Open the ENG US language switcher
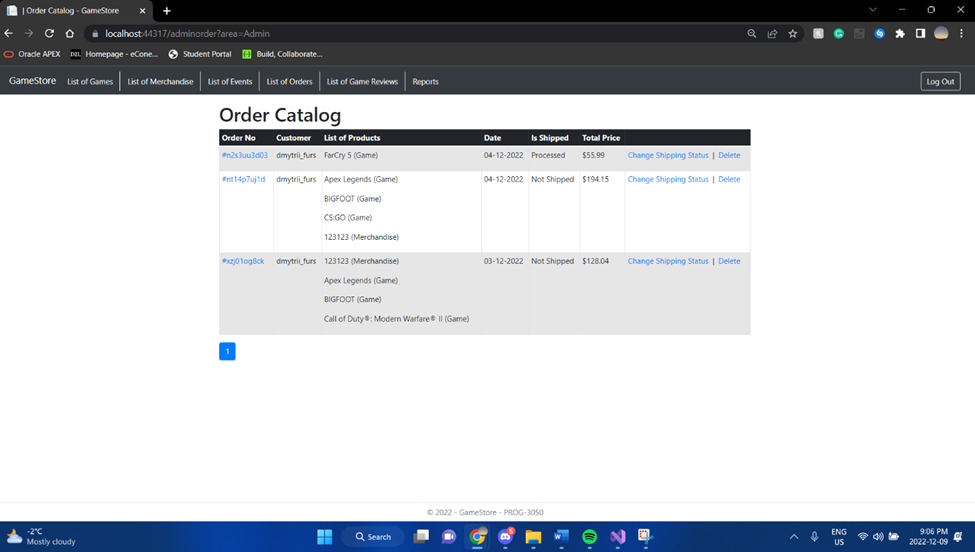 click(x=839, y=536)
